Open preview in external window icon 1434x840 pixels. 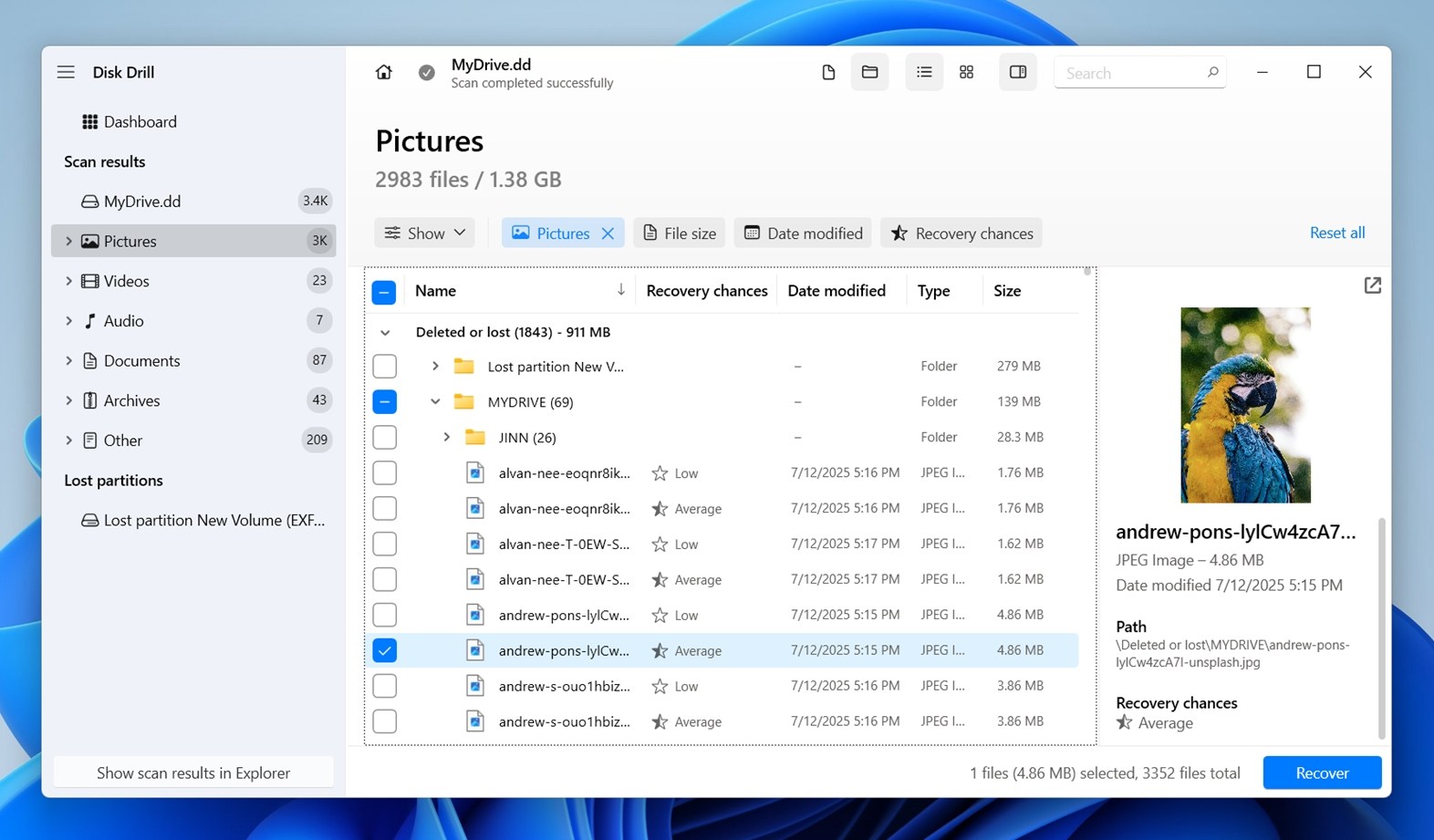(x=1372, y=285)
